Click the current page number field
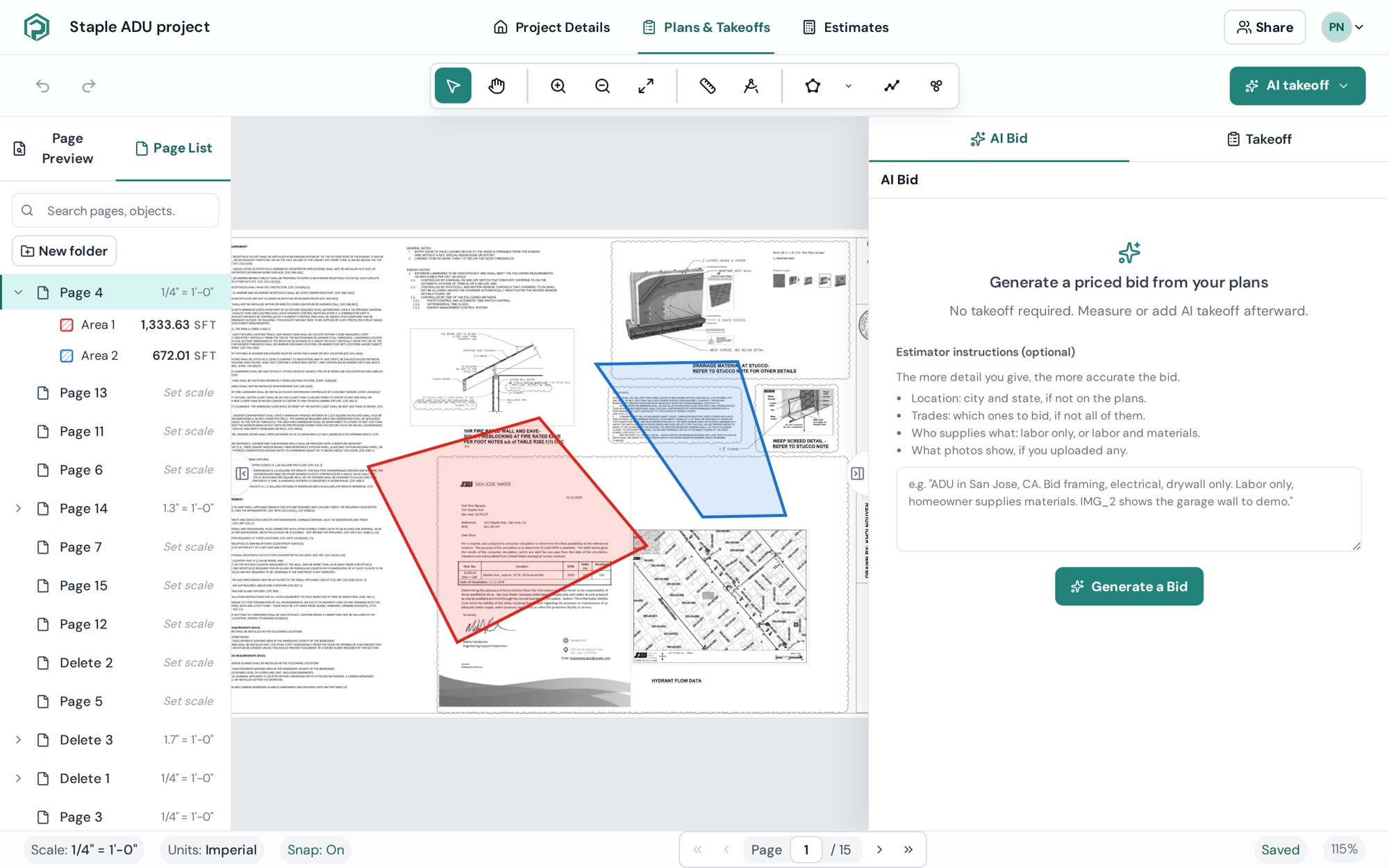The image size is (1389, 868). click(x=806, y=849)
